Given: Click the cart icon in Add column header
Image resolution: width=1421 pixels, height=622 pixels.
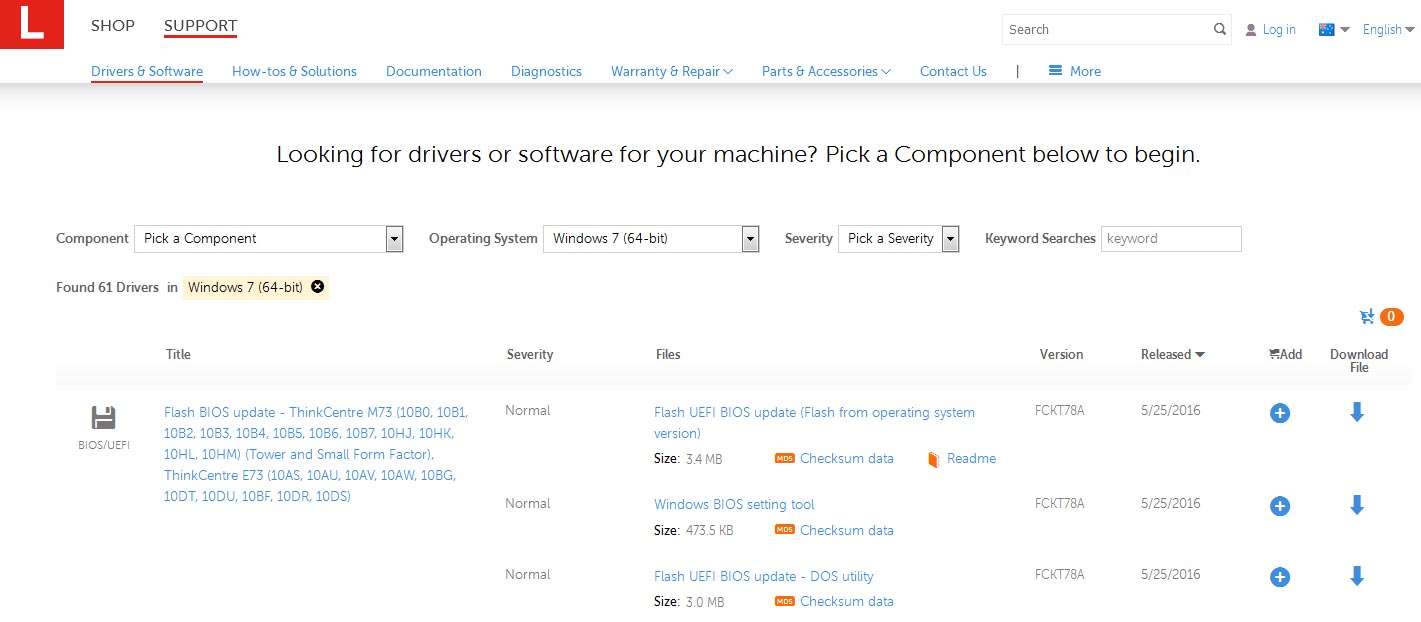Looking at the screenshot, I should pos(1274,354).
